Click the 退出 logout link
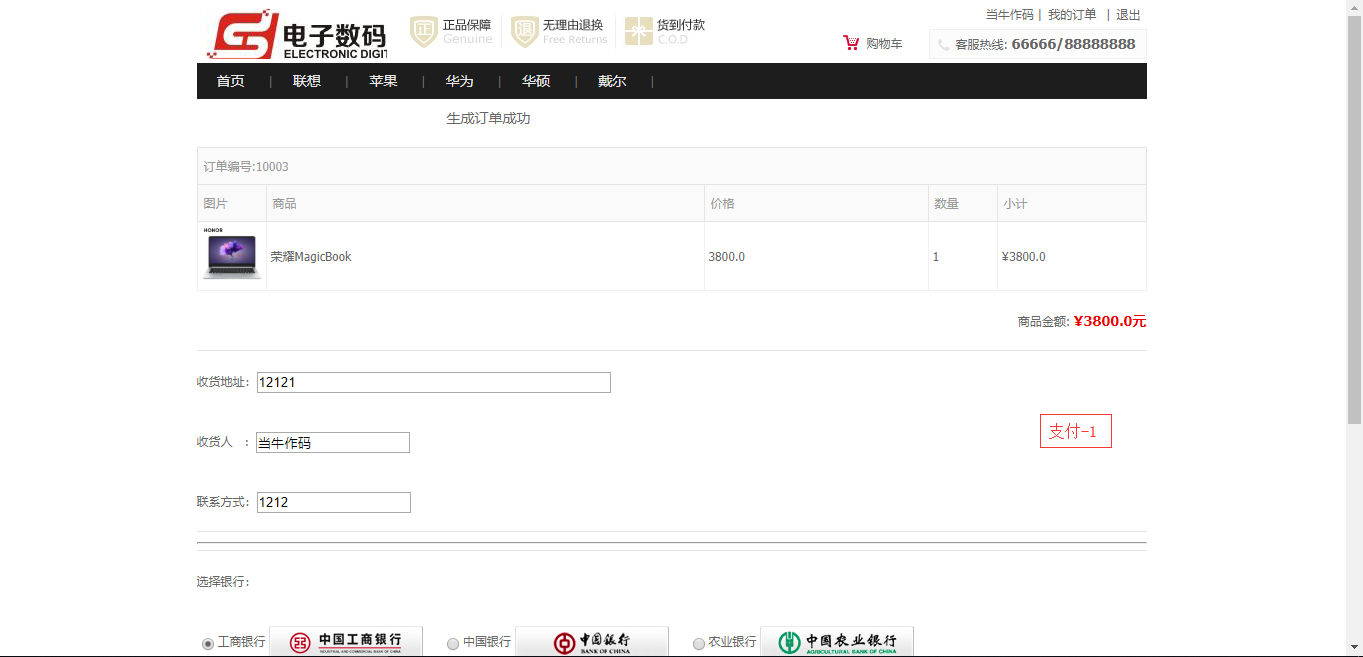Image resolution: width=1363 pixels, height=657 pixels. pos(1128,15)
